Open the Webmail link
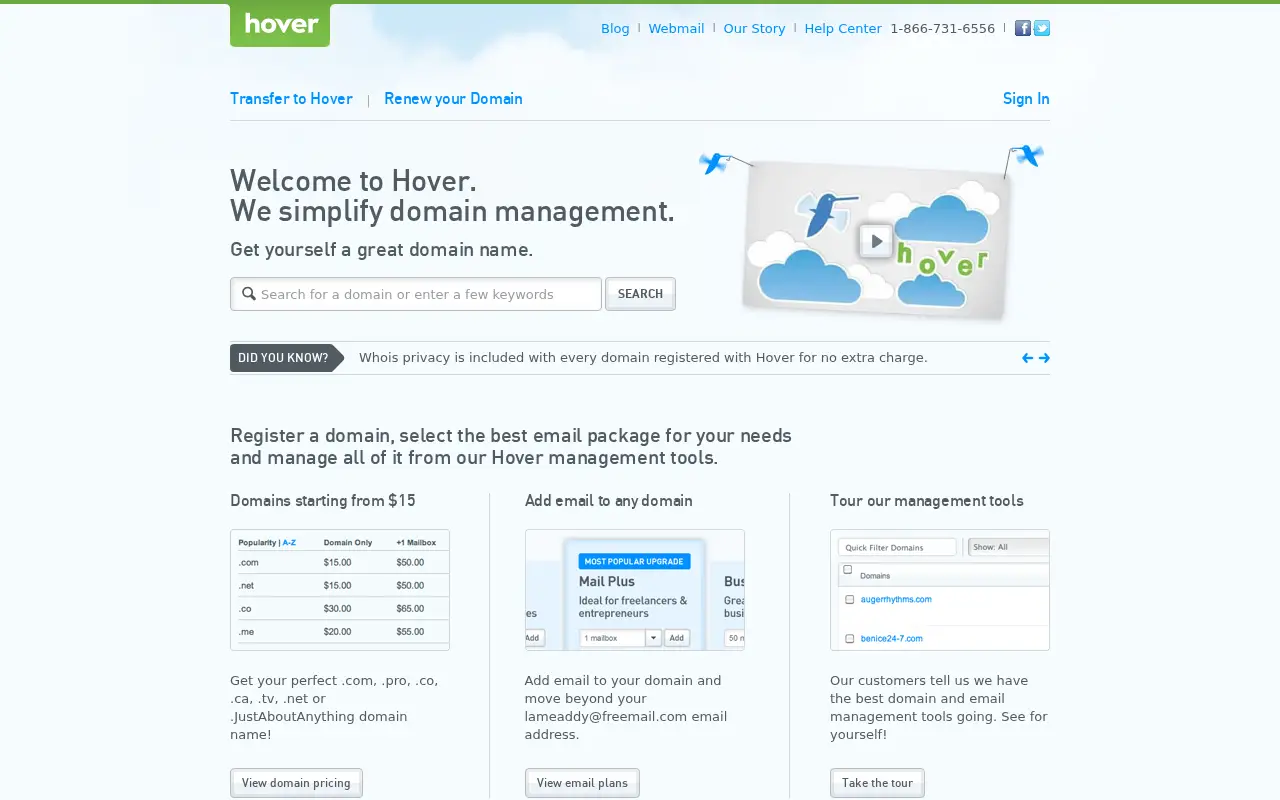Screen dimensions: 1280x800 (x=676, y=29)
